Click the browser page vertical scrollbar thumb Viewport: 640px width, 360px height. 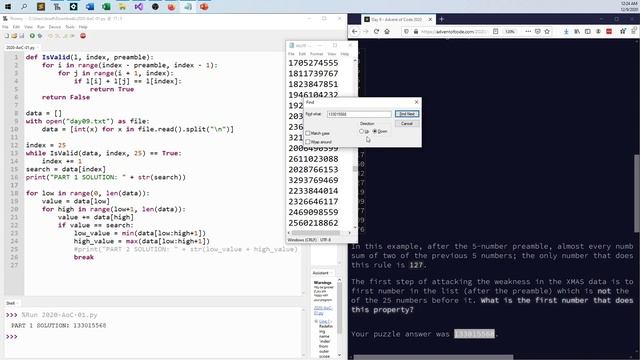tap(637, 193)
